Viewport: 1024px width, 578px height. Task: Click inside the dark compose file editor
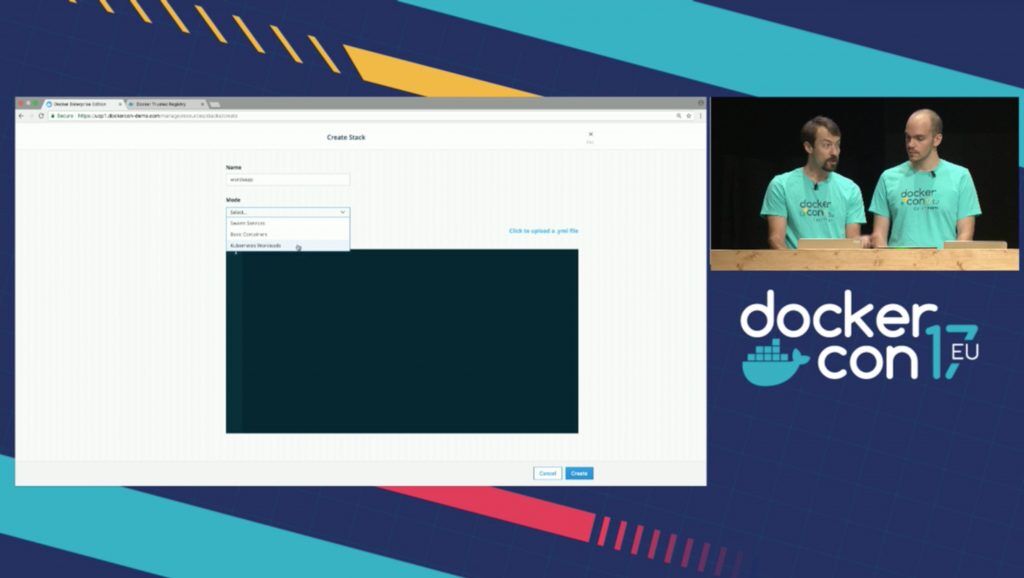point(402,341)
